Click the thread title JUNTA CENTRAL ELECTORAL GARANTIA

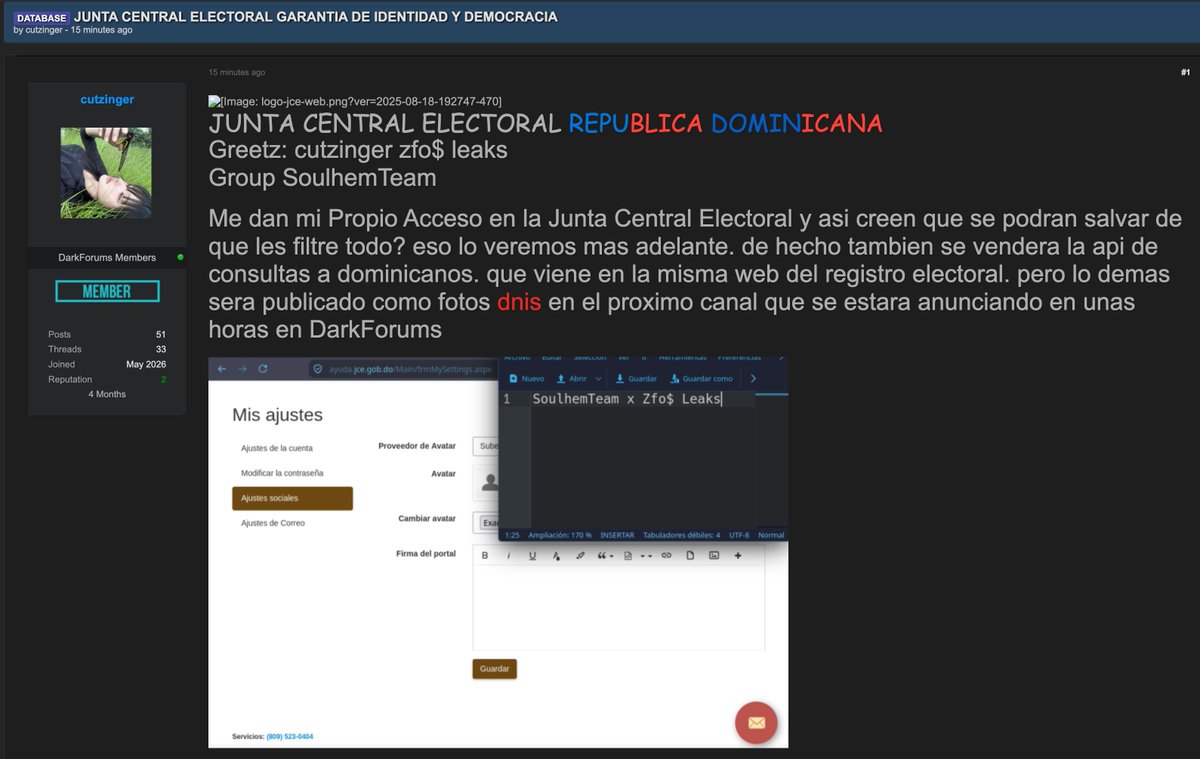tap(316, 17)
